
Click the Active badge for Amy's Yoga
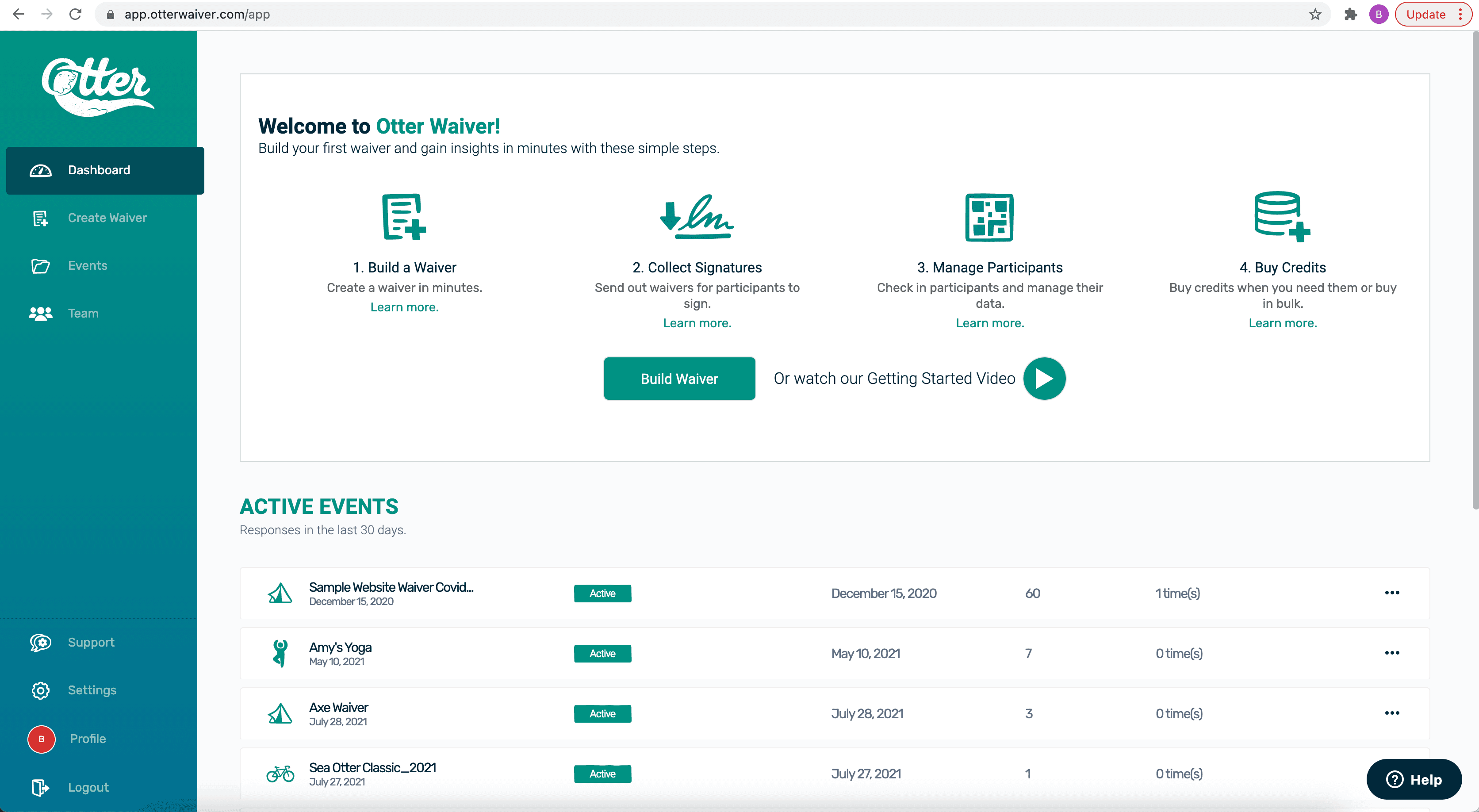602,654
